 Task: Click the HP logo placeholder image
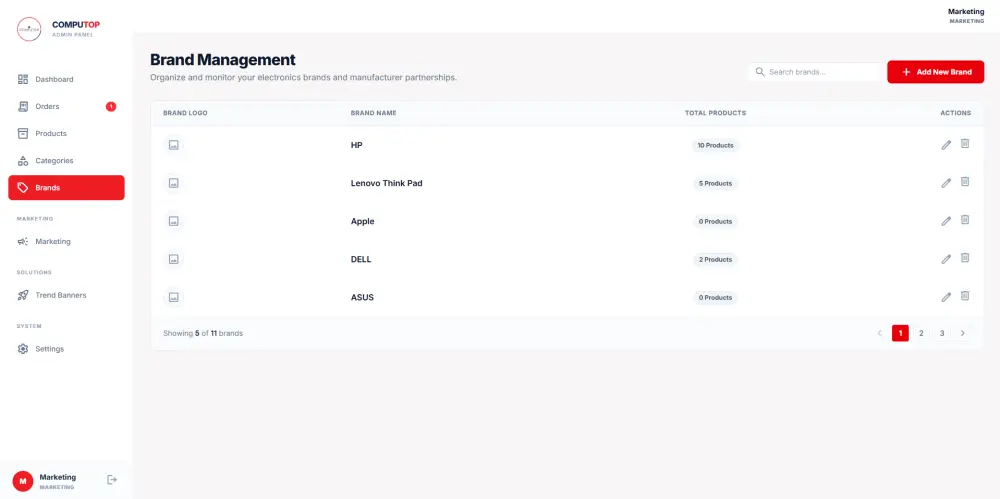tap(173, 145)
